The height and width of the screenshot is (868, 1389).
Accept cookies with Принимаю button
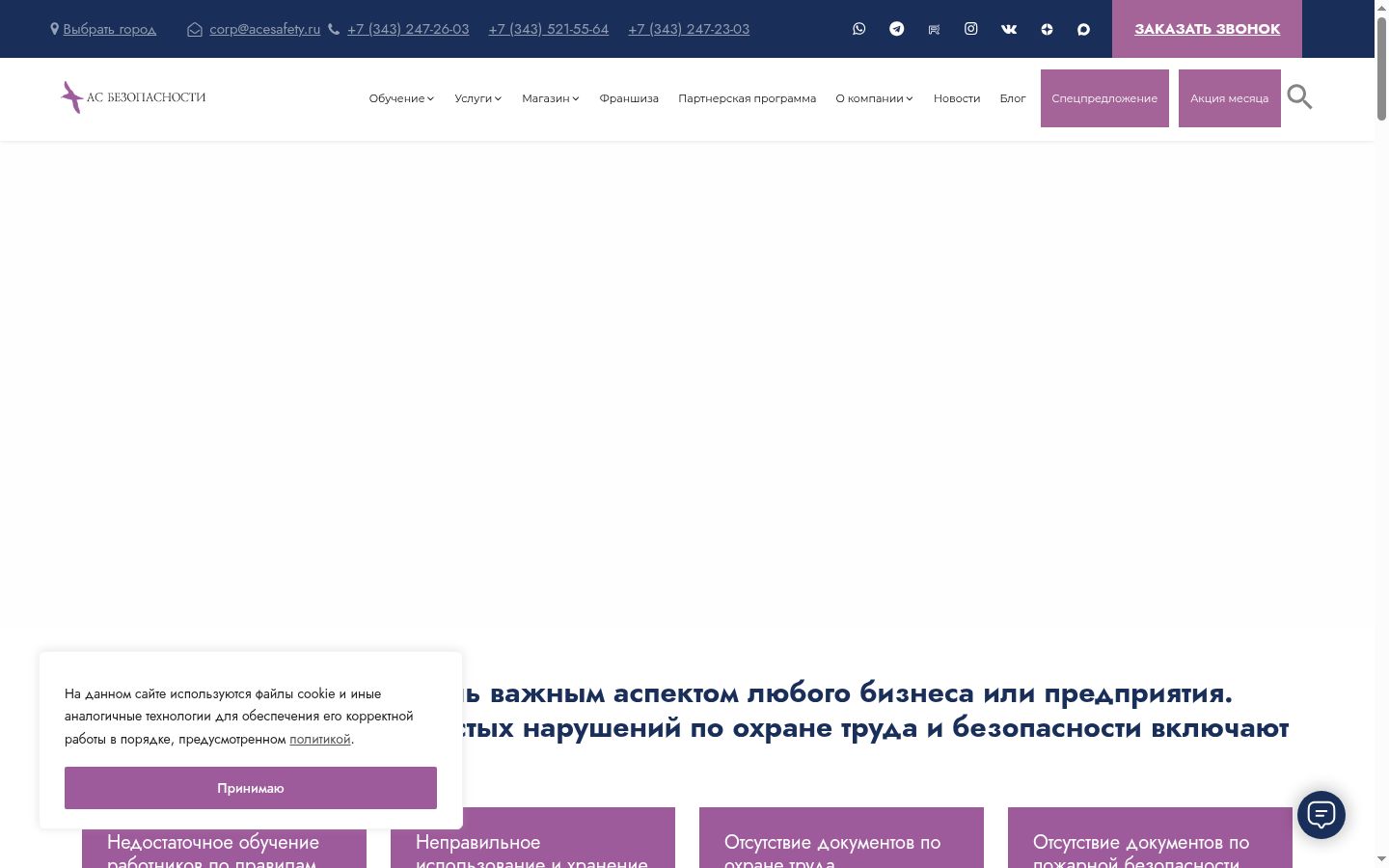point(251,788)
